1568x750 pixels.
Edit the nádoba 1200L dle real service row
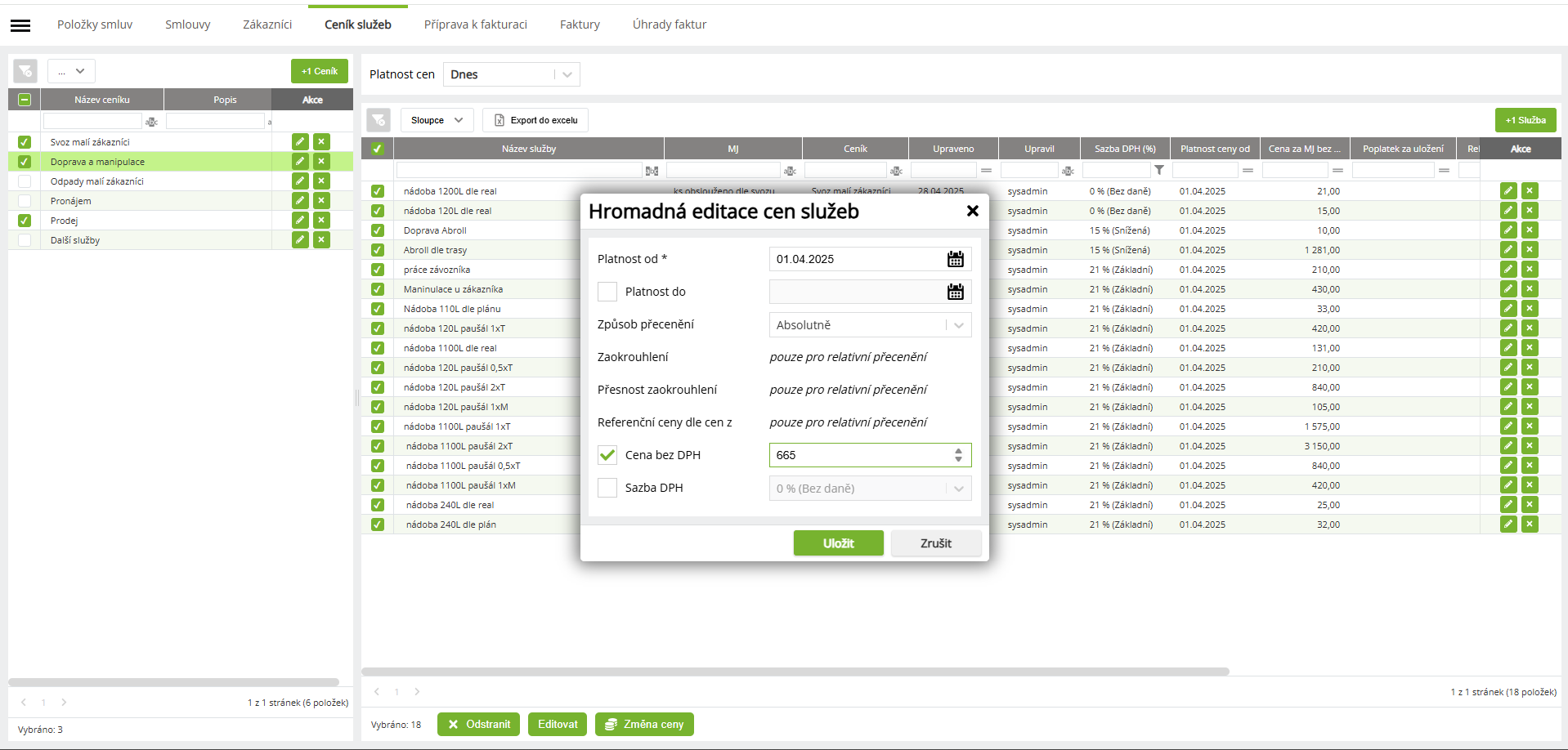1509,190
